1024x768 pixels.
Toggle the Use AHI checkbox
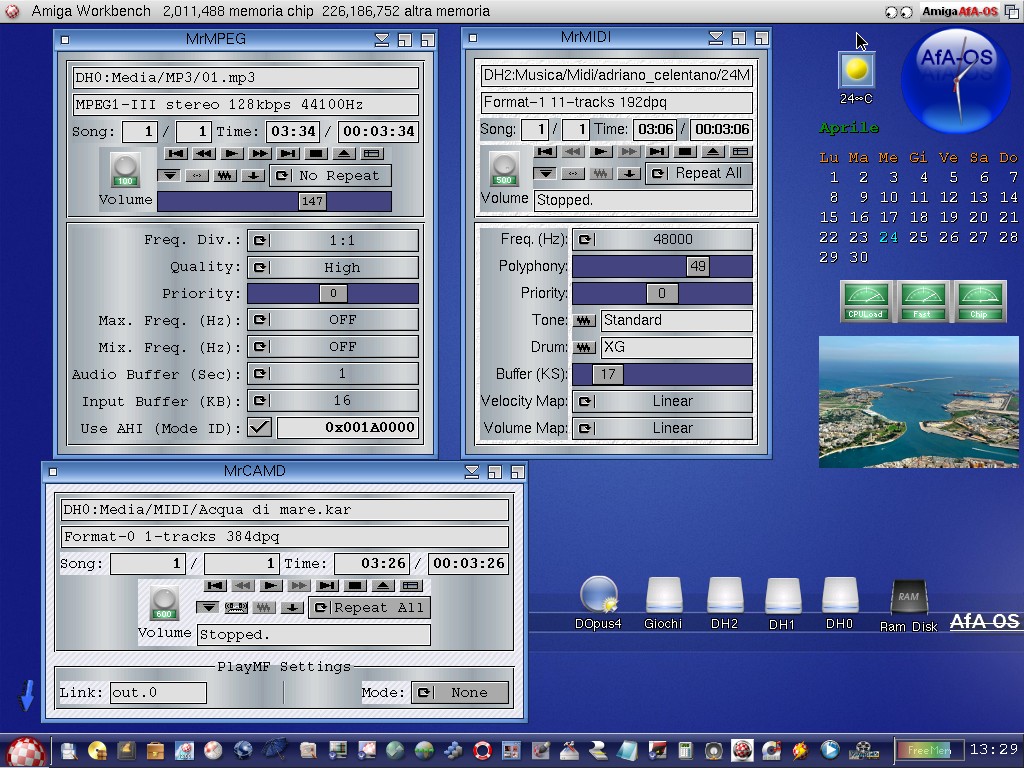click(x=260, y=428)
